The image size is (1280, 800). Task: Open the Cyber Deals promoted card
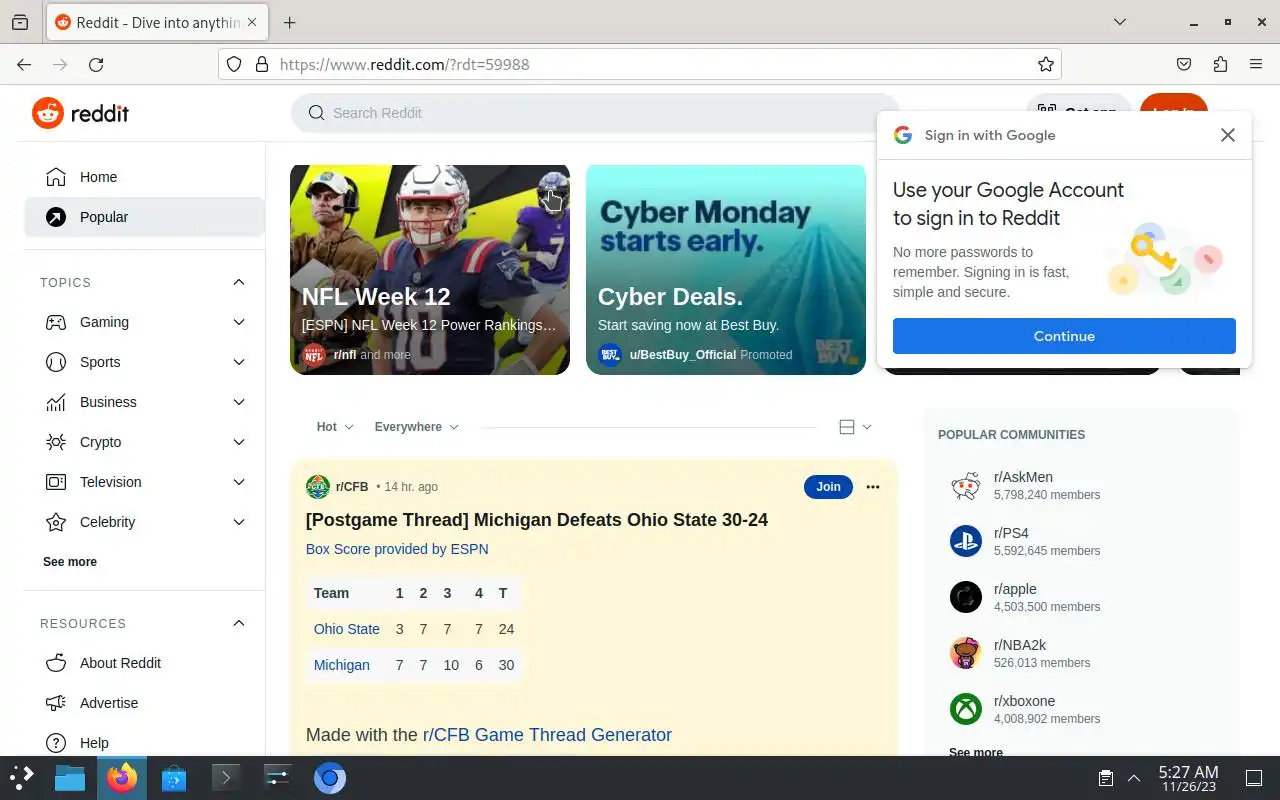pos(726,270)
